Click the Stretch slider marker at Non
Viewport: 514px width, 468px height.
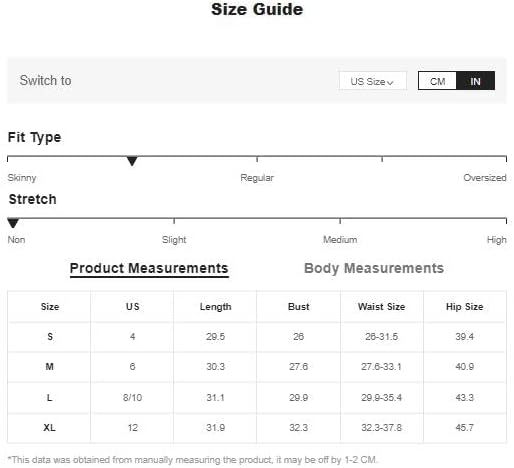click(x=13, y=223)
